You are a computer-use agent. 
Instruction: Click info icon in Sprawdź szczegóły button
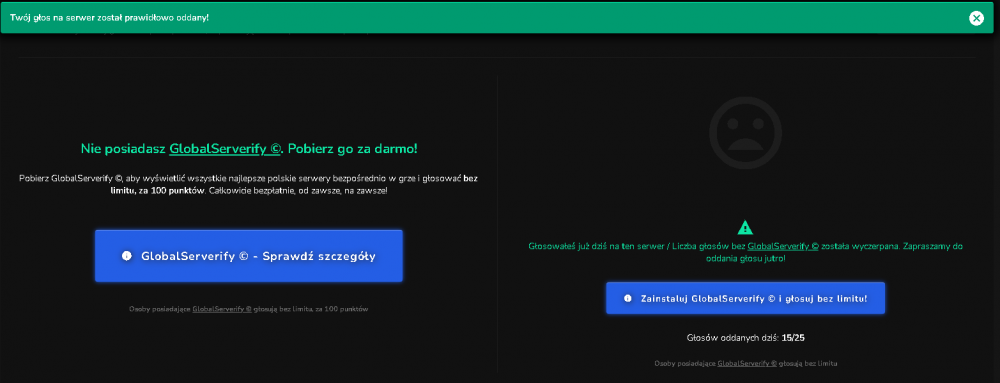(x=126, y=256)
